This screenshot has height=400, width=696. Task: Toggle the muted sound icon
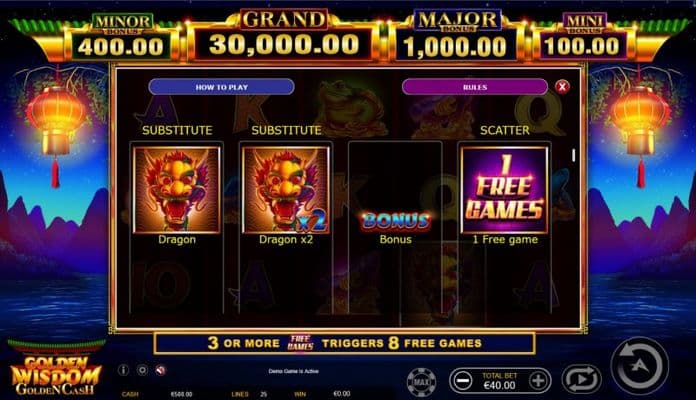[x=161, y=370]
